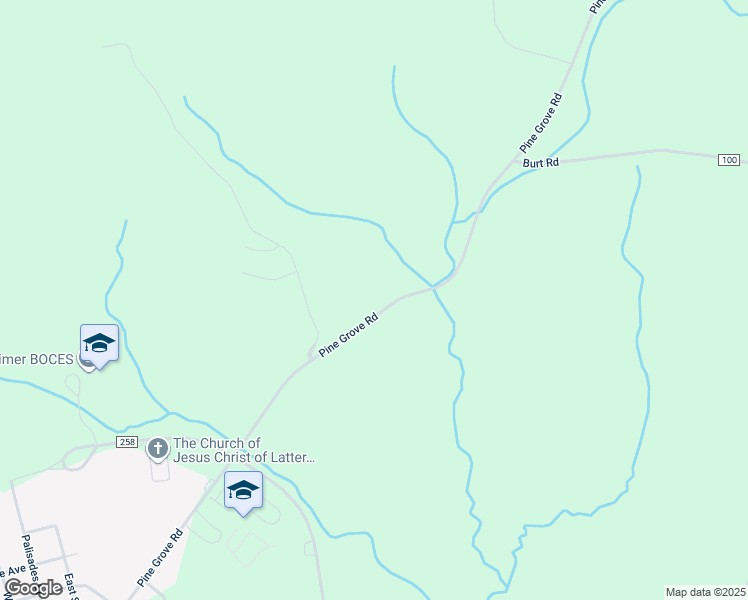Click the loop driveway below Herkimer BOCES
Image resolution: width=748 pixels, height=600 pixels.
[x=73, y=384]
